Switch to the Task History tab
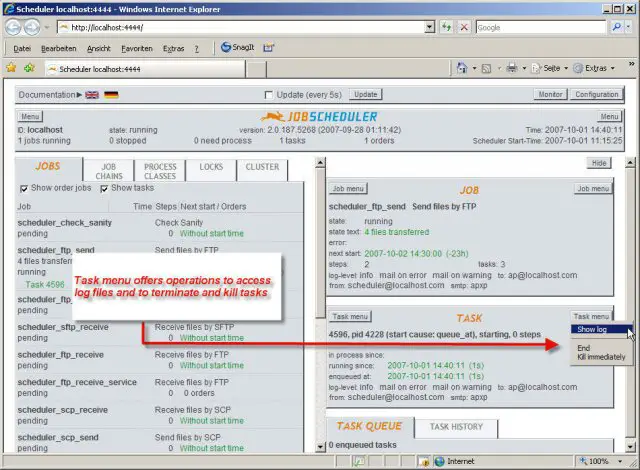 click(456, 427)
